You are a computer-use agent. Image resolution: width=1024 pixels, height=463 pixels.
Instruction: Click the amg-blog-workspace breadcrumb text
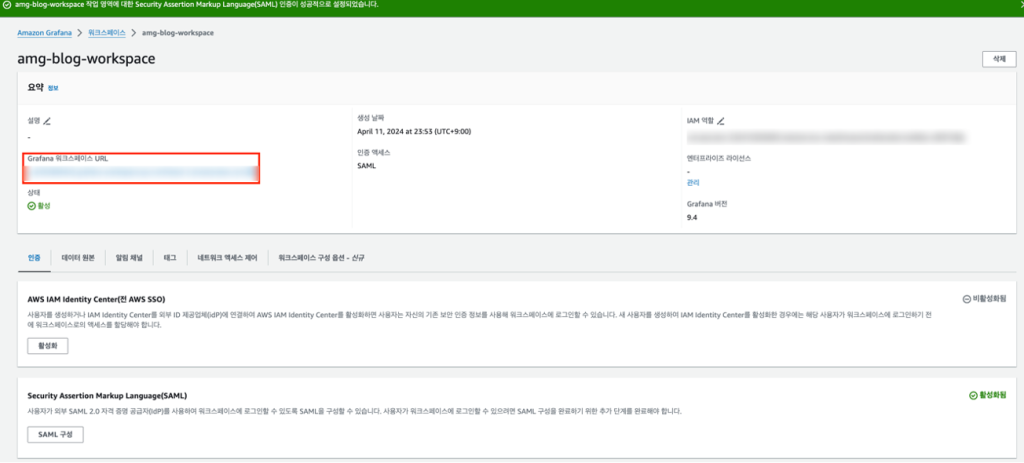178,32
